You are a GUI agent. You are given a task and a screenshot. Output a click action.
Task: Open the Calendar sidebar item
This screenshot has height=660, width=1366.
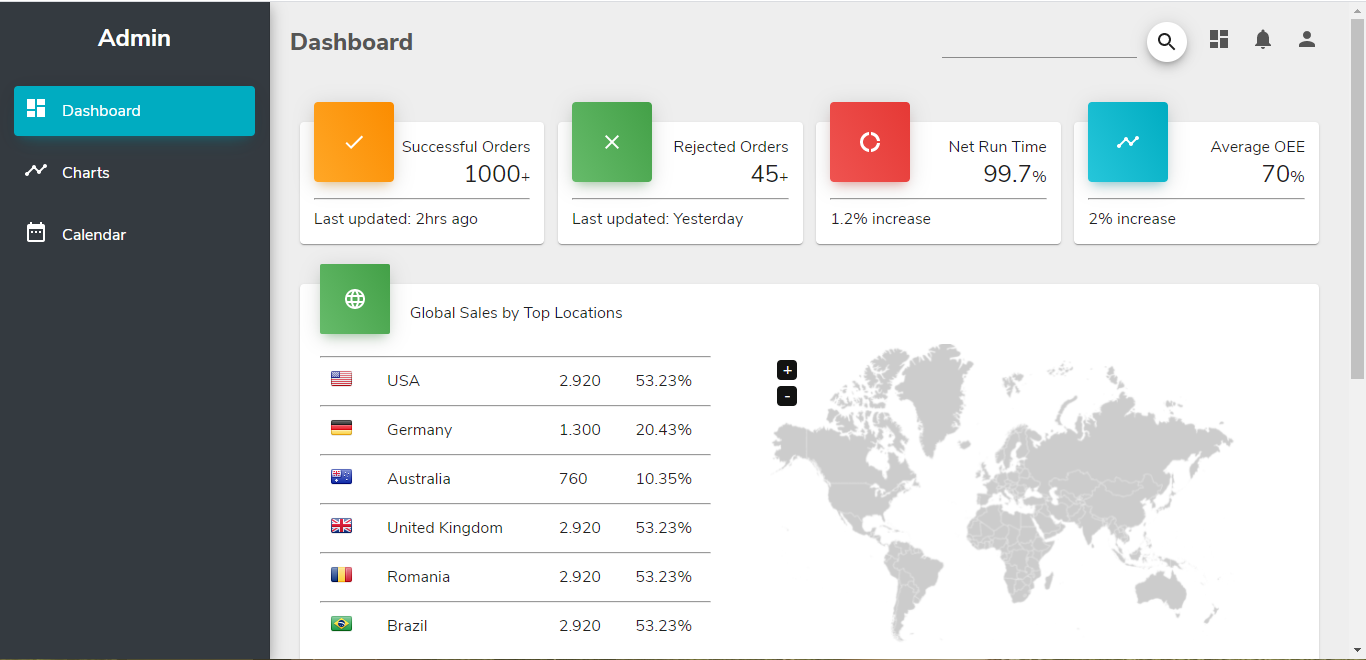click(x=134, y=235)
